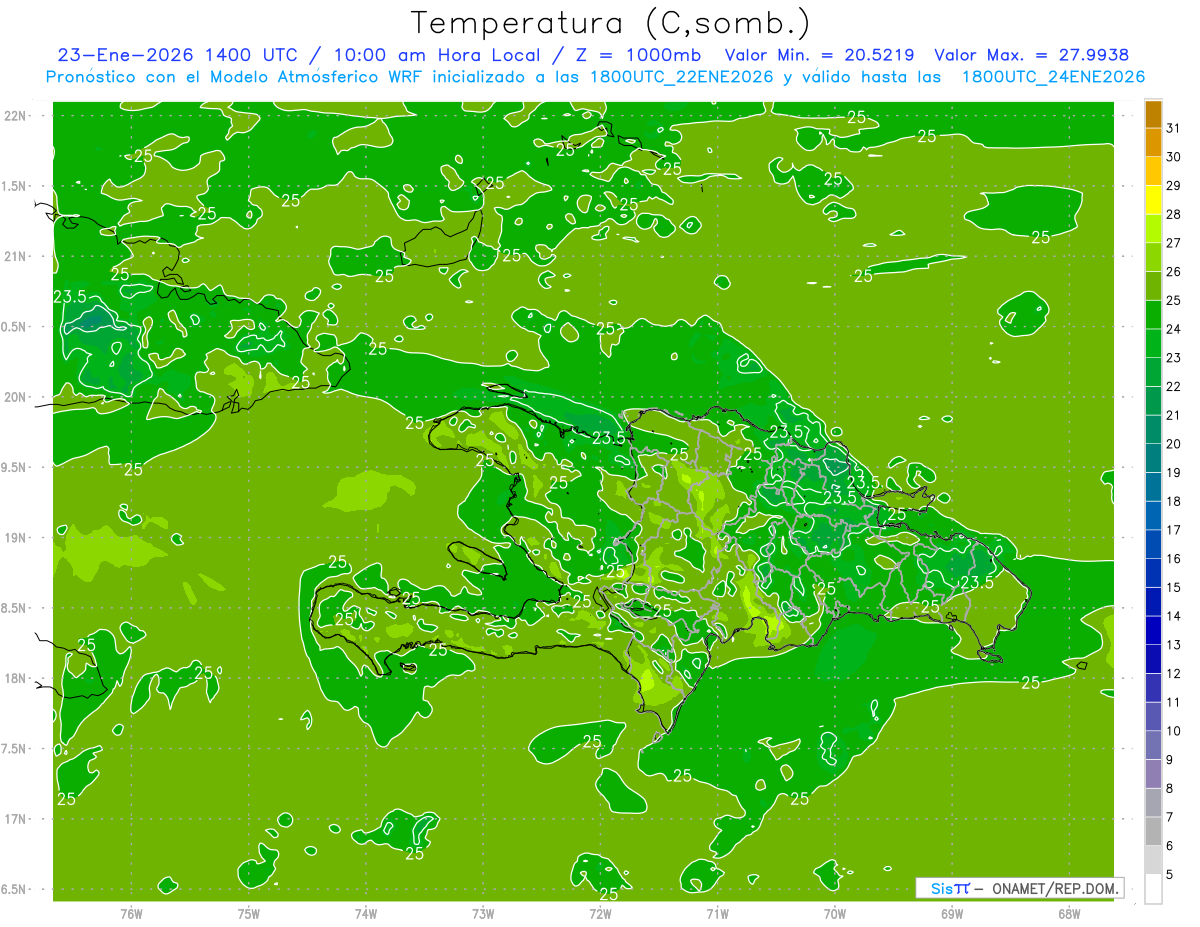Screen dimensions: 1200x927
Task: Click white swatch below 5 on color bar
Action: click(x=1153, y=889)
